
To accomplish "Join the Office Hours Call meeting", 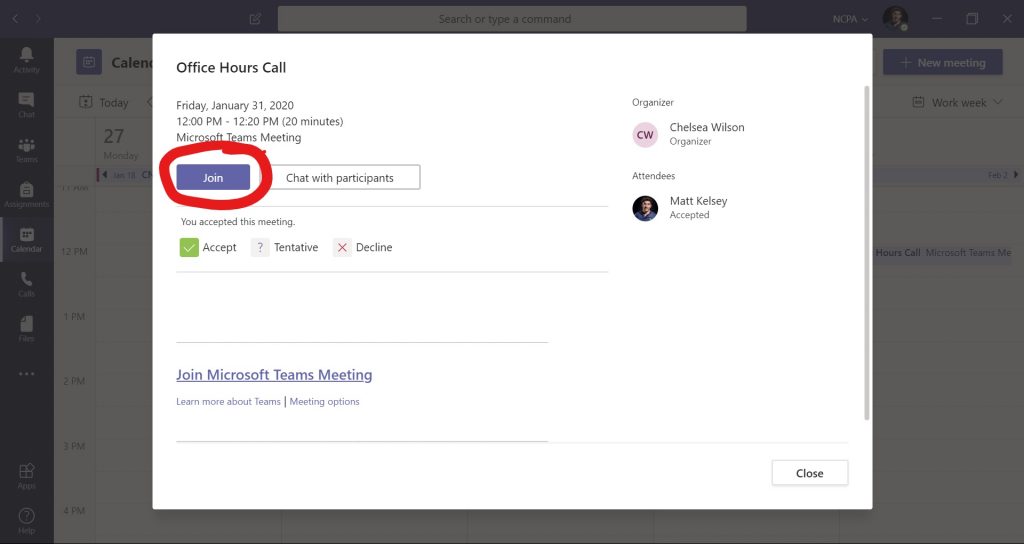I will 213,178.
